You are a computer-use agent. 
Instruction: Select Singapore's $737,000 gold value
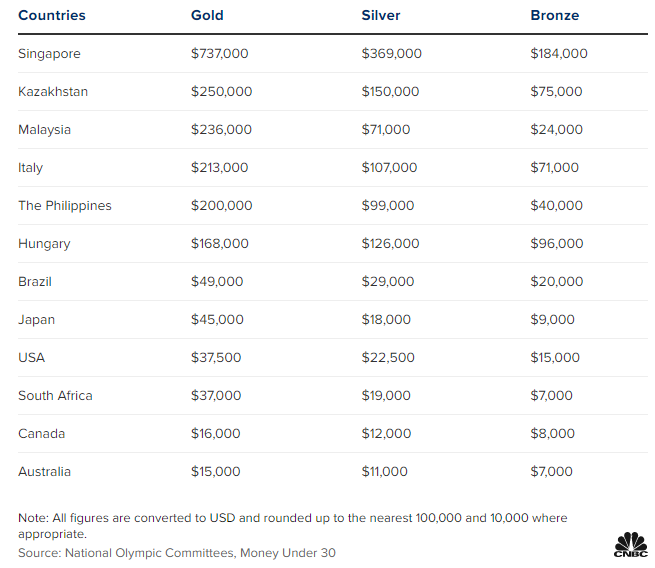click(x=221, y=54)
